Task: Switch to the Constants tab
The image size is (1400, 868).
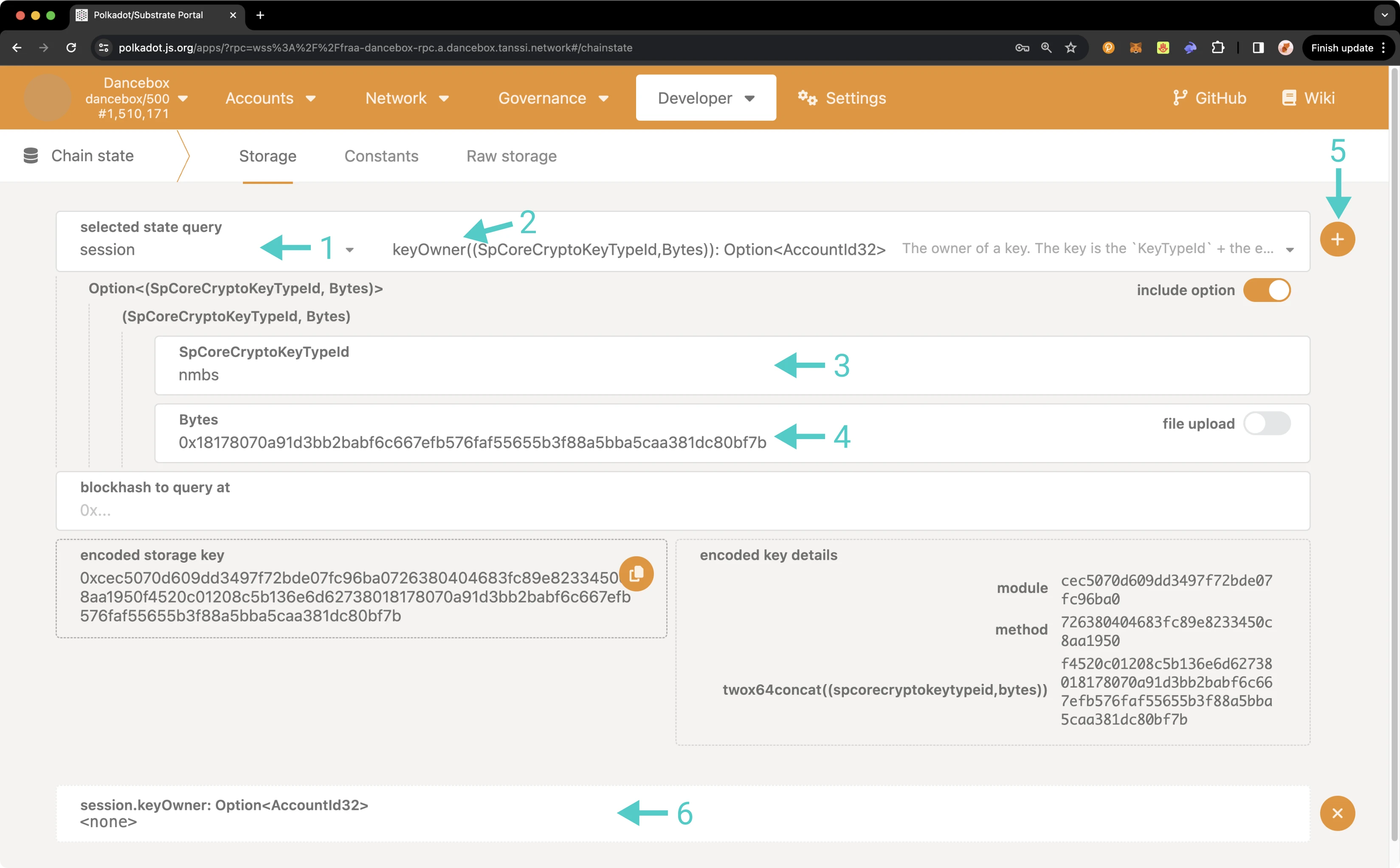Action: (x=381, y=155)
